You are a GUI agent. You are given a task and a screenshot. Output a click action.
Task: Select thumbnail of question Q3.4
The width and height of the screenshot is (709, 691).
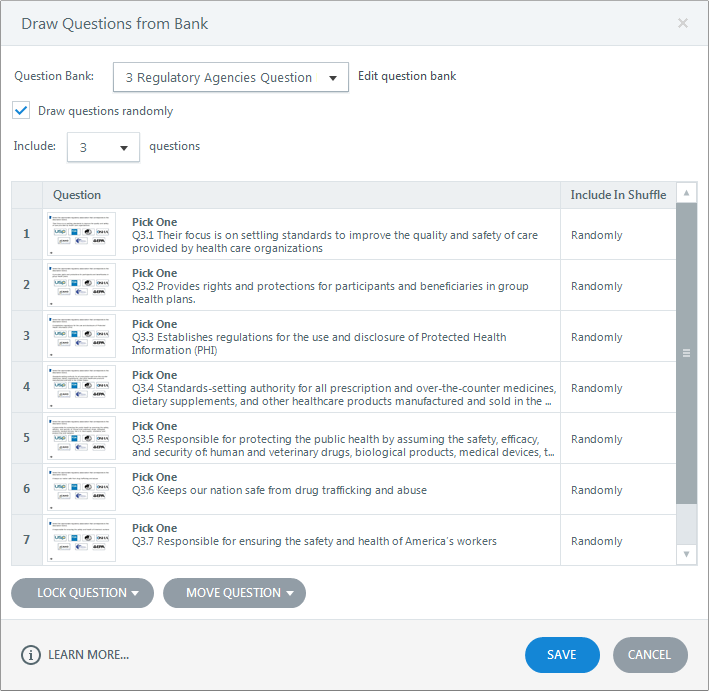pyautogui.click(x=81, y=387)
